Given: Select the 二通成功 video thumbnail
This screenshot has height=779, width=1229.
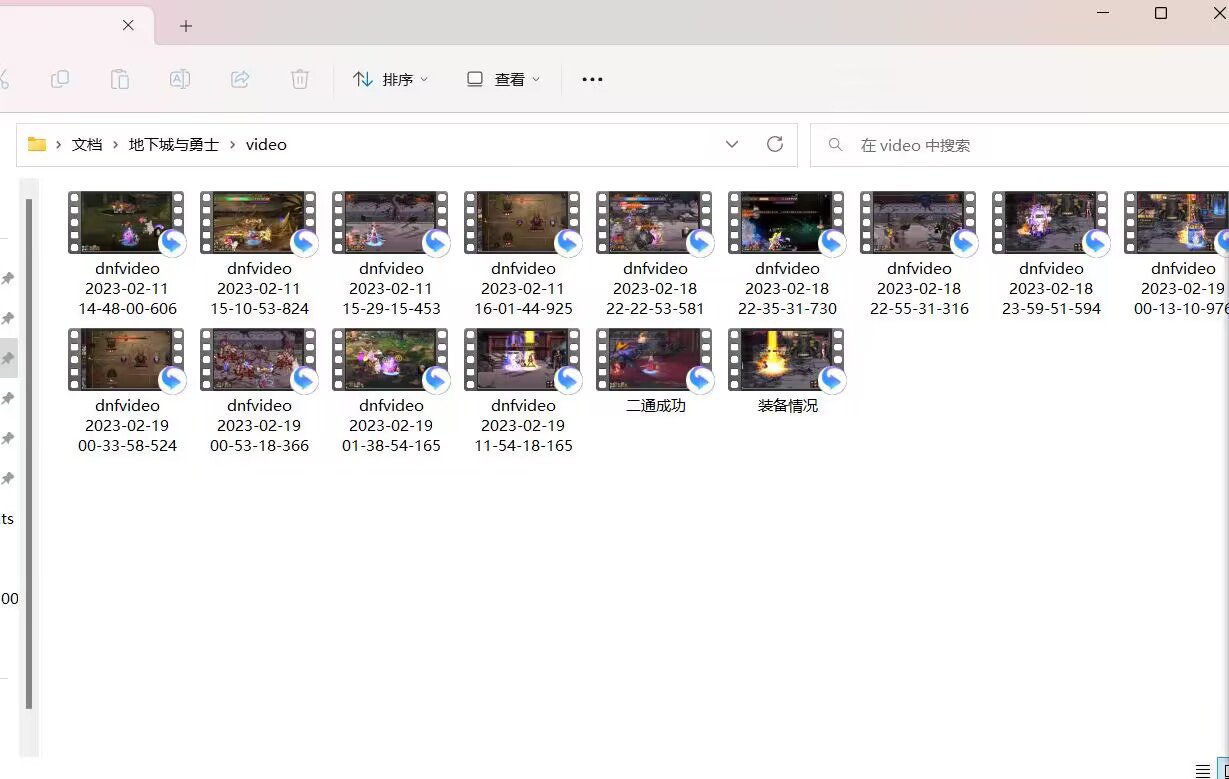Looking at the screenshot, I should (655, 360).
